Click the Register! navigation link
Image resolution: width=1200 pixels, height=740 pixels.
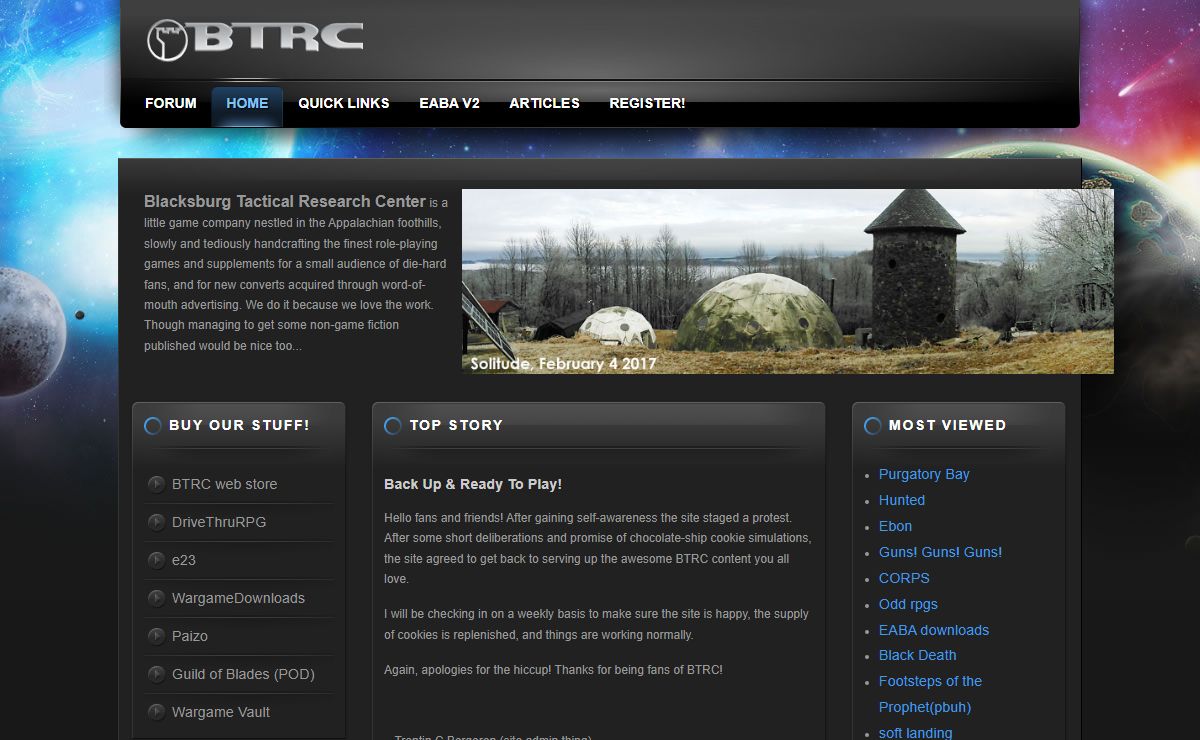pyautogui.click(x=647, y=103)
